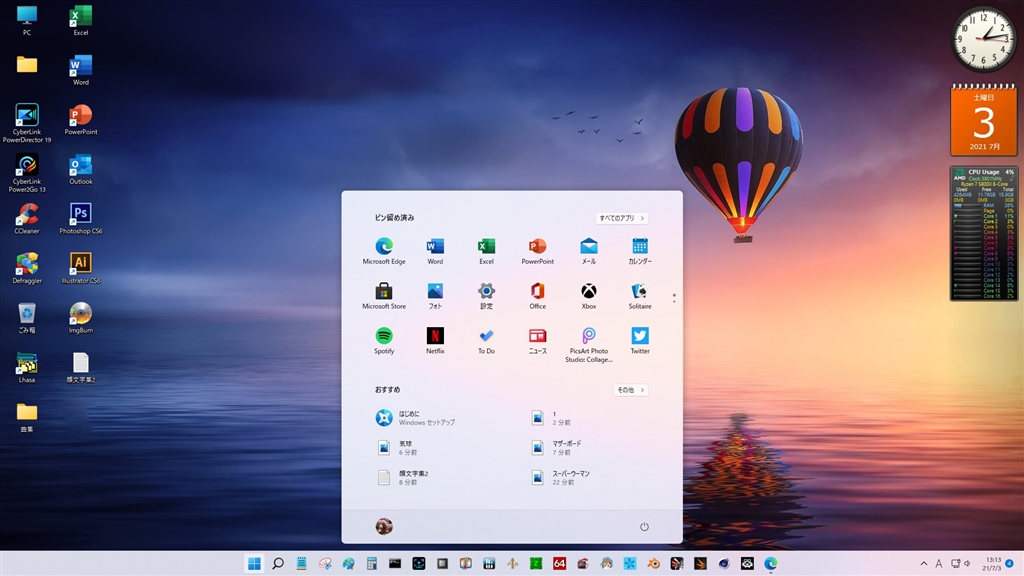The width and height of the screenshot is (1024, 576).
Task: Launch Microsoft Store from pinned apps
Action: 384,292
